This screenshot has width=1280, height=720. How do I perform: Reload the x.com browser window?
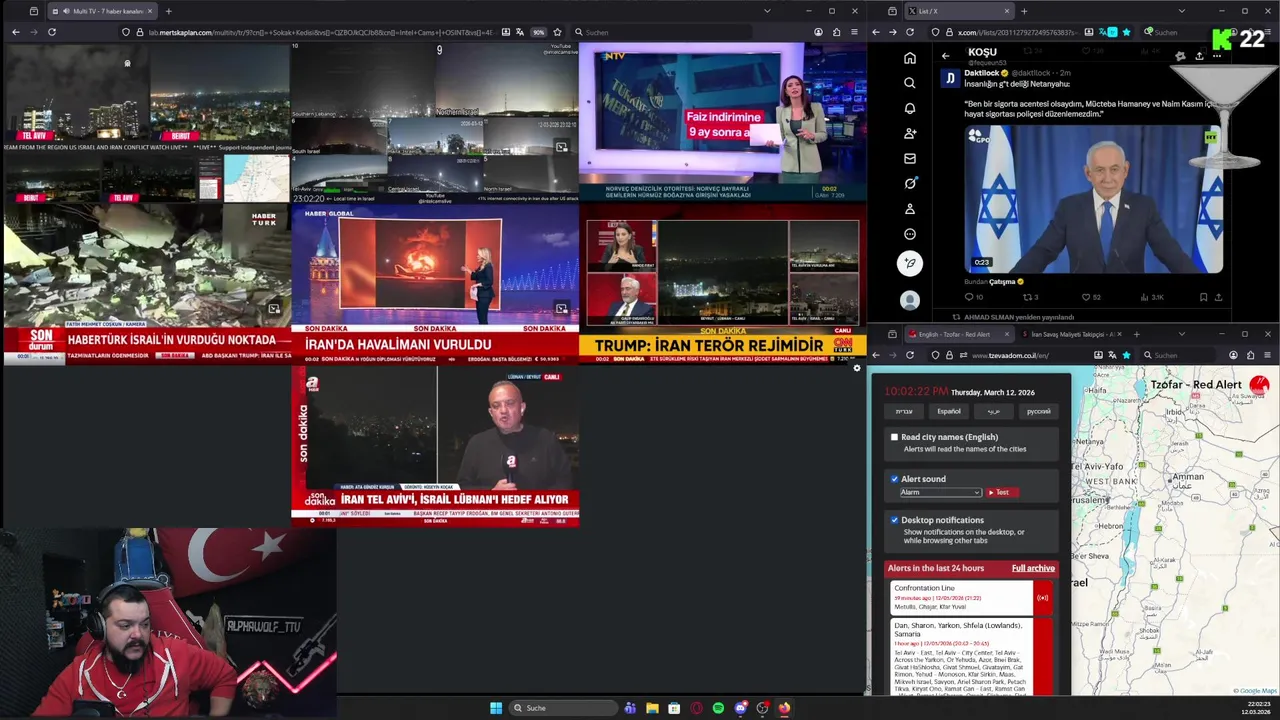point(909,32)
